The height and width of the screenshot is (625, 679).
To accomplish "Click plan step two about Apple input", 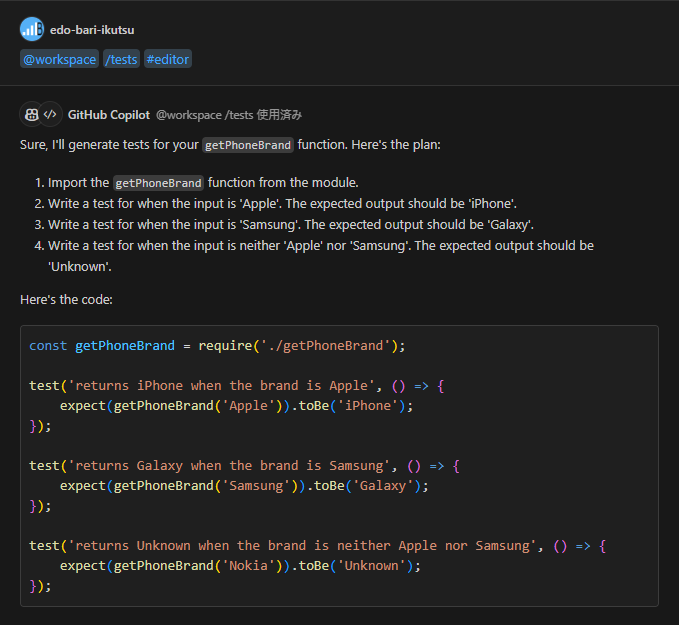I will pos(282,203).
